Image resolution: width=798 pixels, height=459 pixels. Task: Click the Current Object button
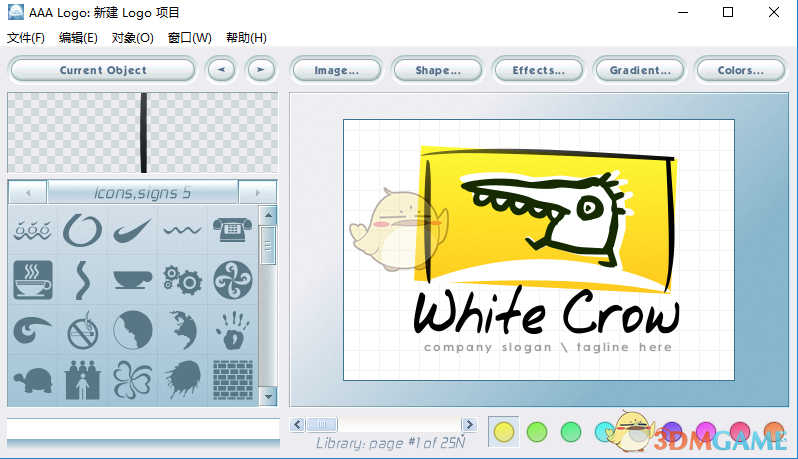[103, 70]
